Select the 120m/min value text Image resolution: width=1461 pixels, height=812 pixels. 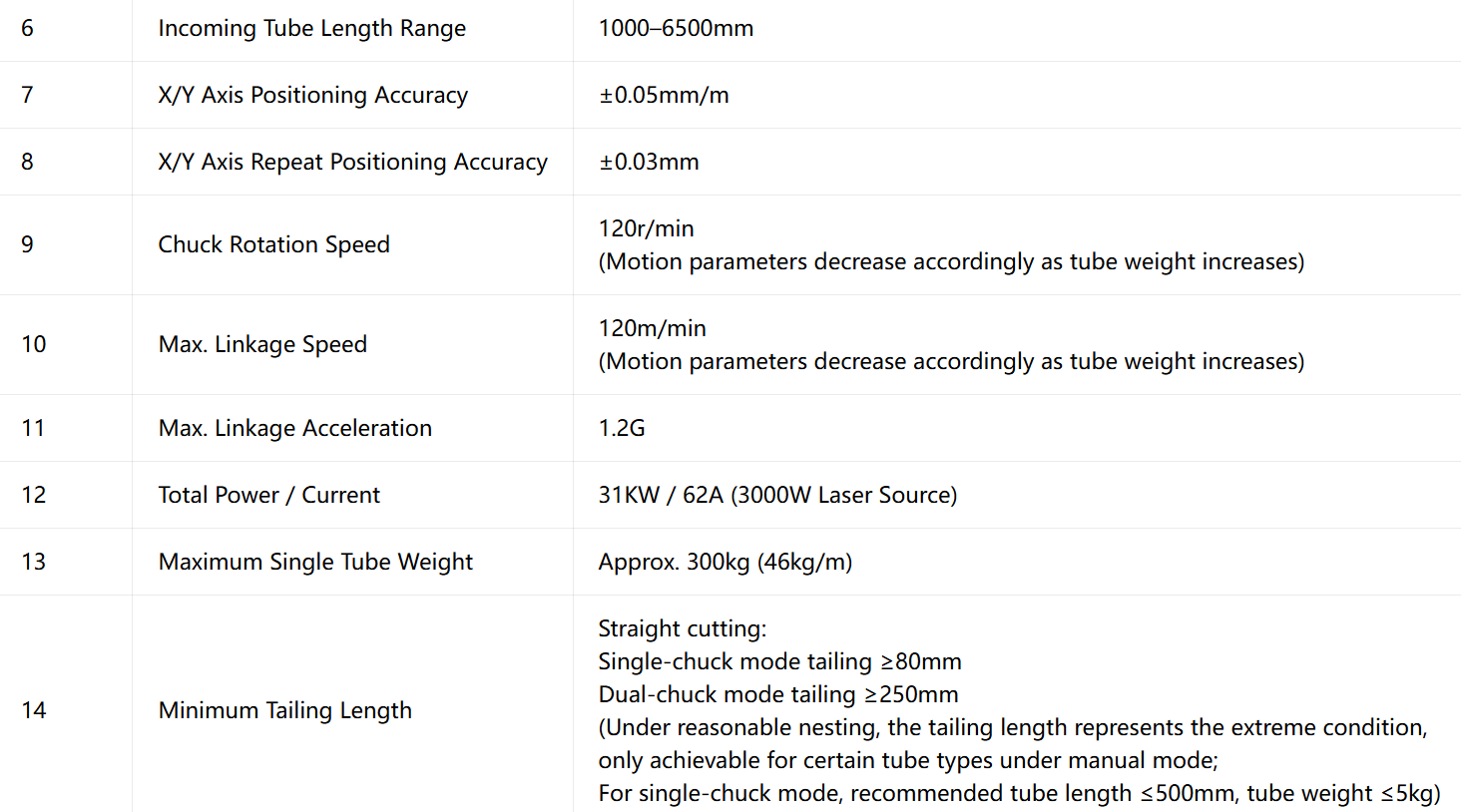[x=652, y=328]
